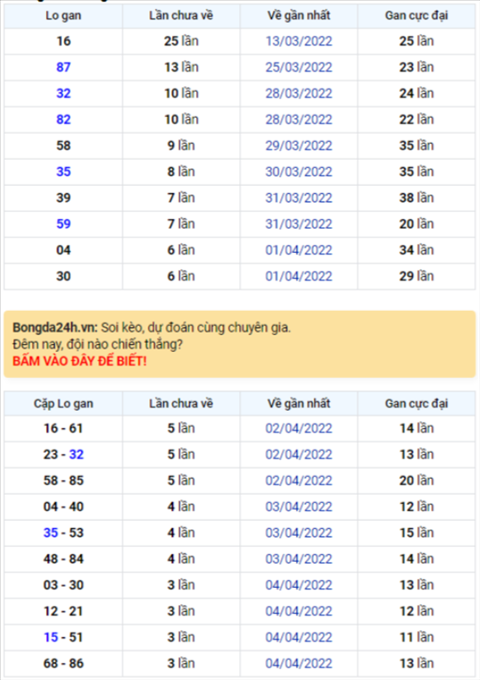480x680 pixels.
Task: Click blue 35 in pair 35 - 53
Action: coord(51,533)
